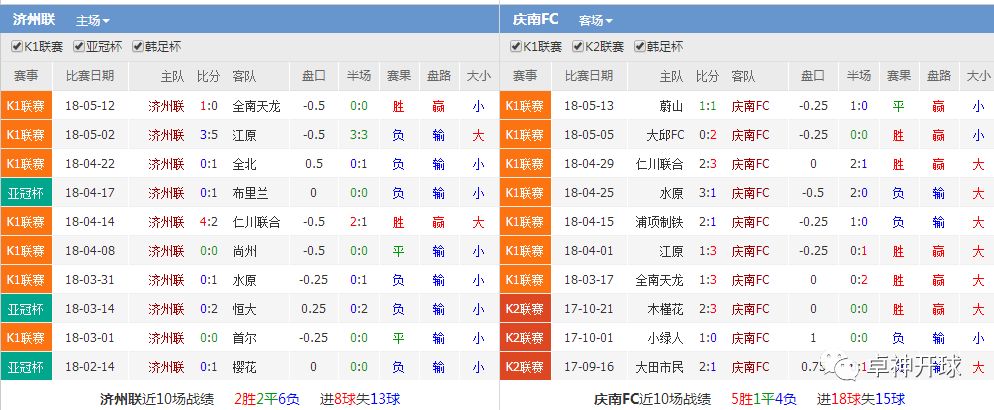Click the 半场 column header in 济州联 table
The image size is (994, 410).
pyautogui.click(x=359, y=76)
